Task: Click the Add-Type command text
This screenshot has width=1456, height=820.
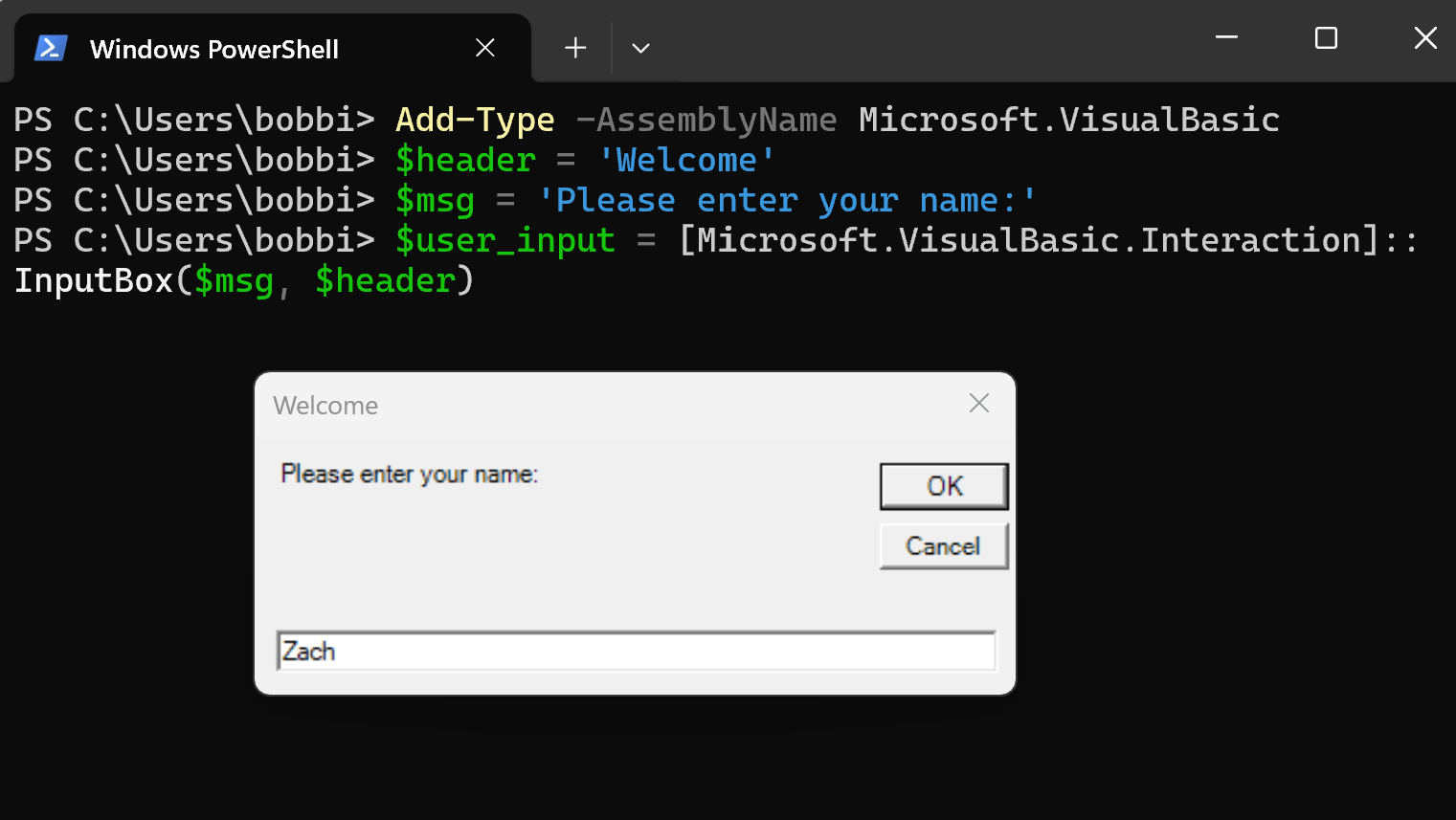Action: (x=474, y=119)
